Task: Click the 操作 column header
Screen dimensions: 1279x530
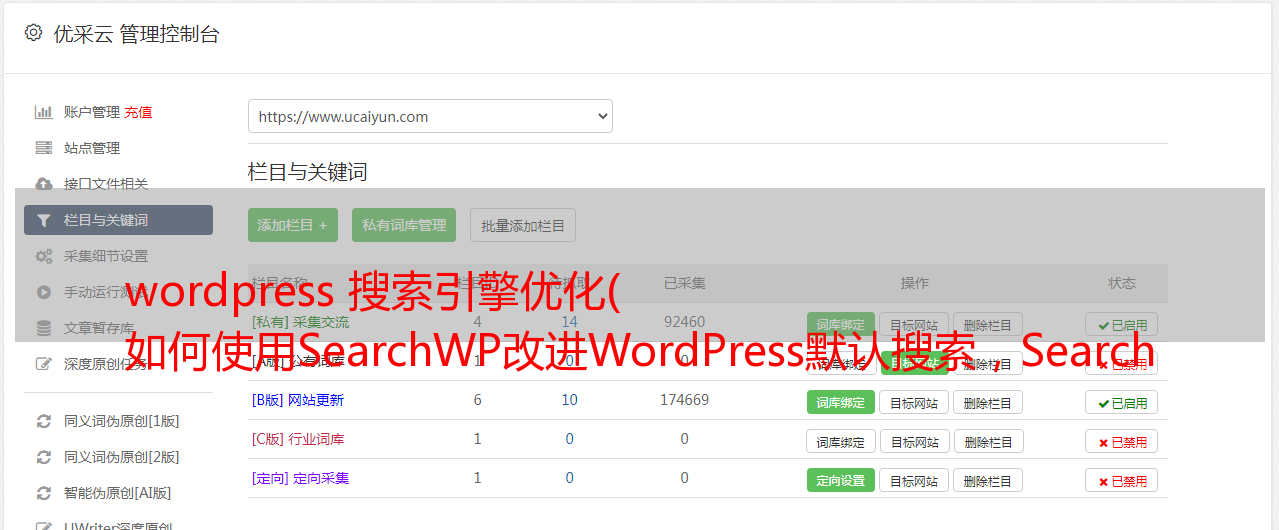Action: 914,283
